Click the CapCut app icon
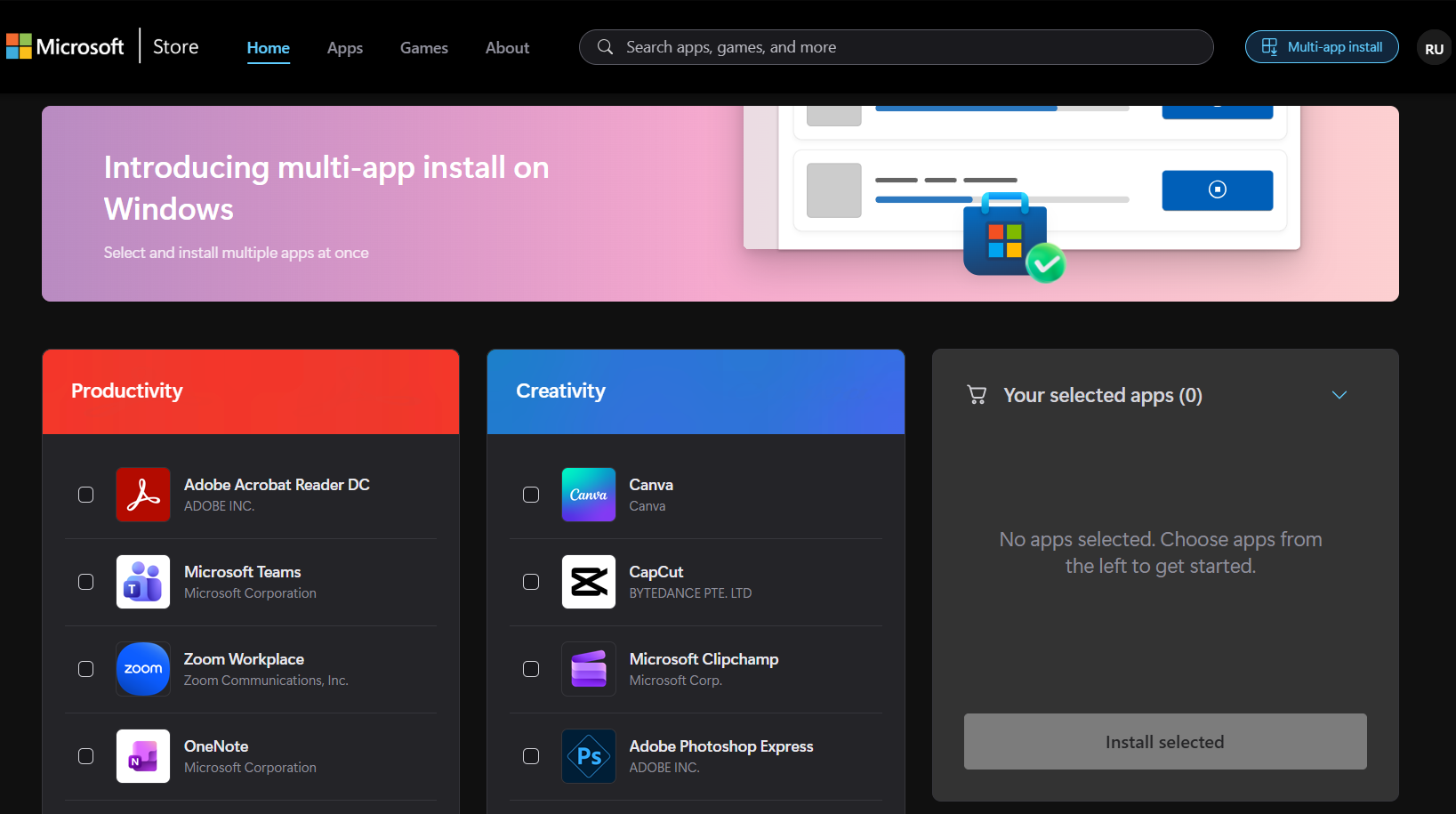The width and height of the screenshot is (1456, 814). click(588, 582)
